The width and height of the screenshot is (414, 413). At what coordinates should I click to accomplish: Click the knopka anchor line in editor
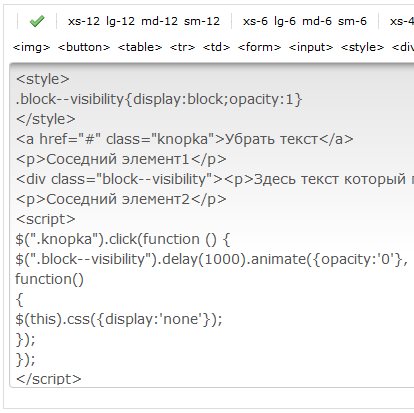point(184,139)
